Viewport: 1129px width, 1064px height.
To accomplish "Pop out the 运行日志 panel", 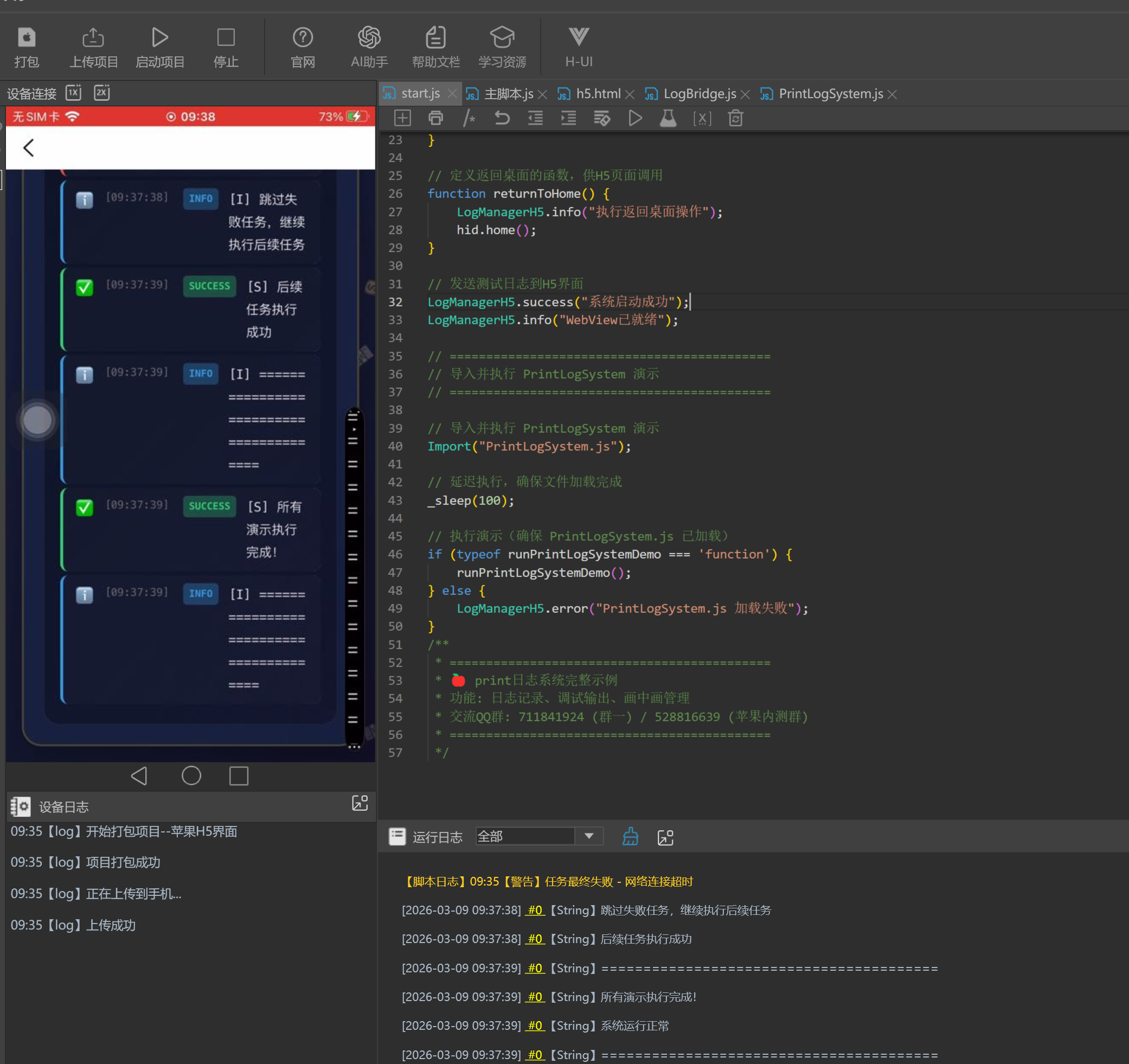I will 665,837.
